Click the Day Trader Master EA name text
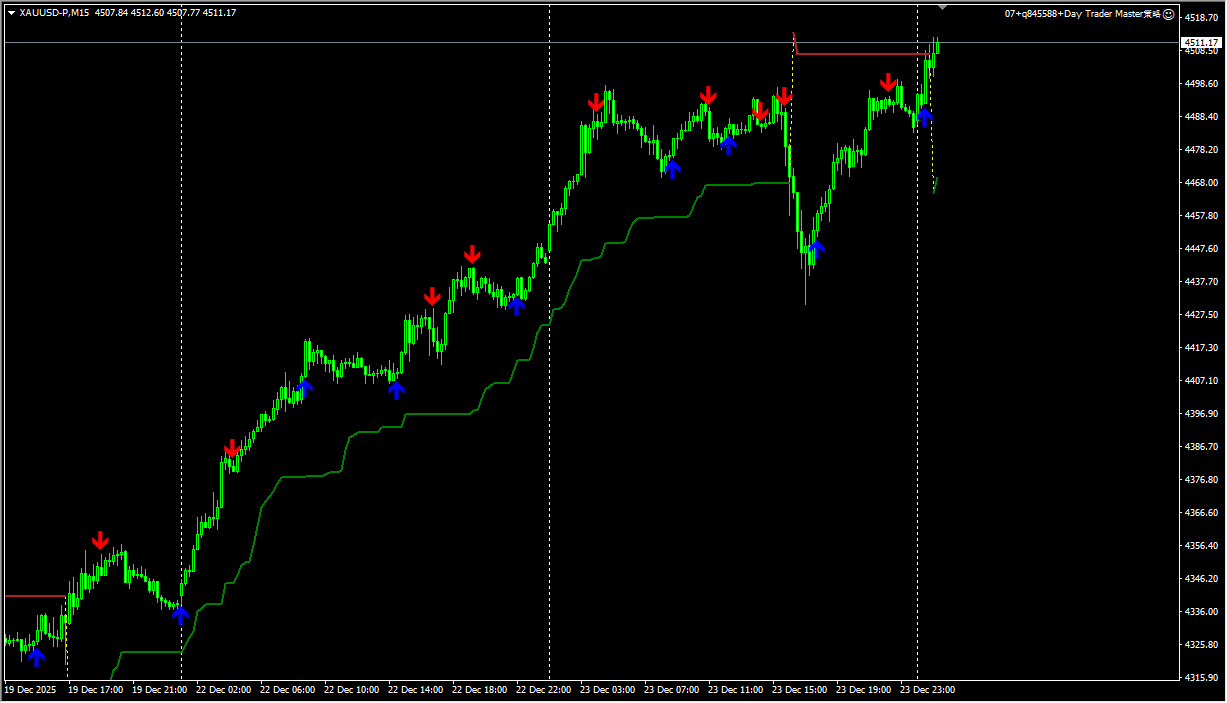 tap(1085, 13)
